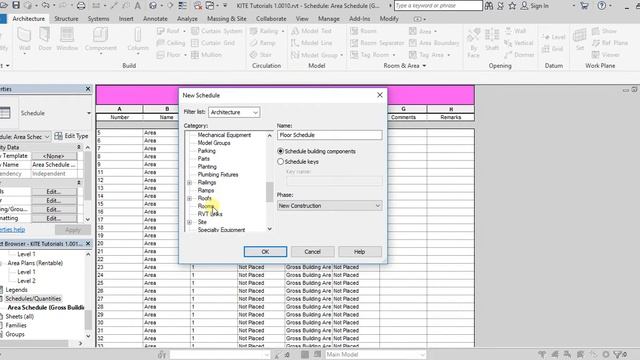This screenshot has height=360, width=640.
Task: Select the Curtain Grid tool
Action: point(213,43)
